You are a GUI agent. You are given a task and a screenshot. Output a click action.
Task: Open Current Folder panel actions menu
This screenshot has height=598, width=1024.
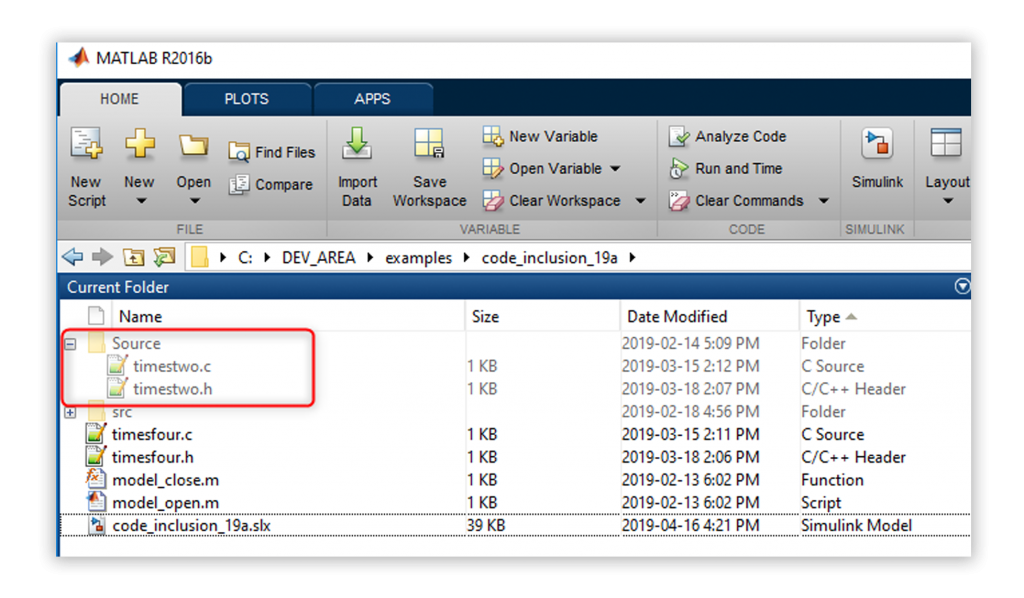(962, 287)
